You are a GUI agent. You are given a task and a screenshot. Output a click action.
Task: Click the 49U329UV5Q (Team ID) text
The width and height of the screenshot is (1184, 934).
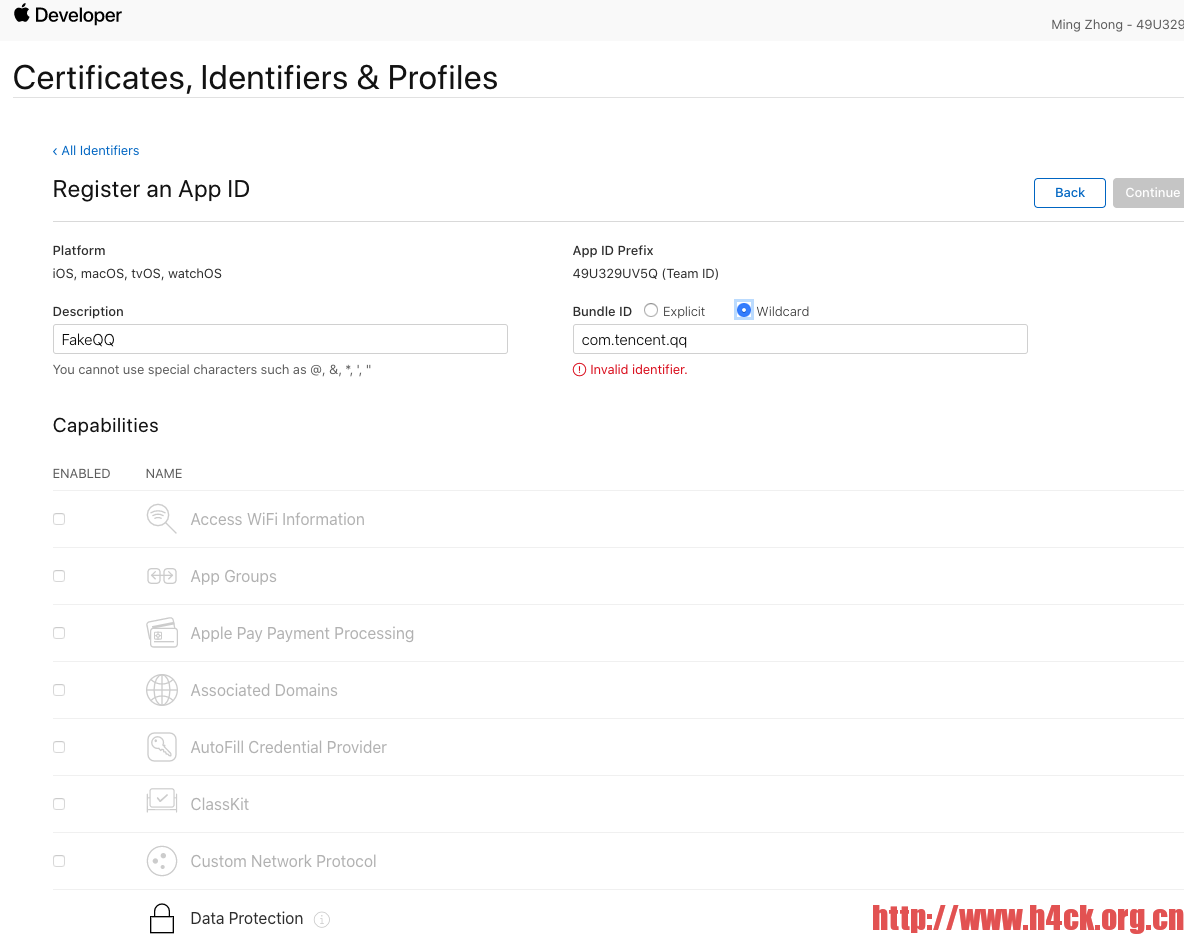pyautogui.click(x=646, y=273)
